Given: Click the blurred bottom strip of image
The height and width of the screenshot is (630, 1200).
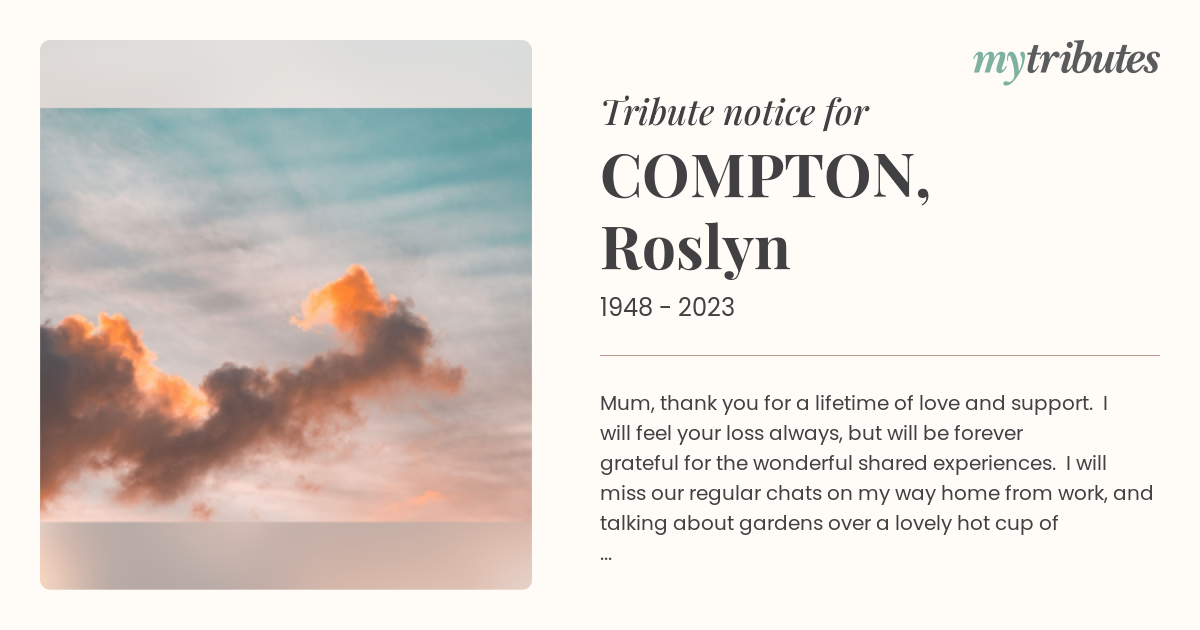Looking at the screenshot, I should click(x=286, y=556).
